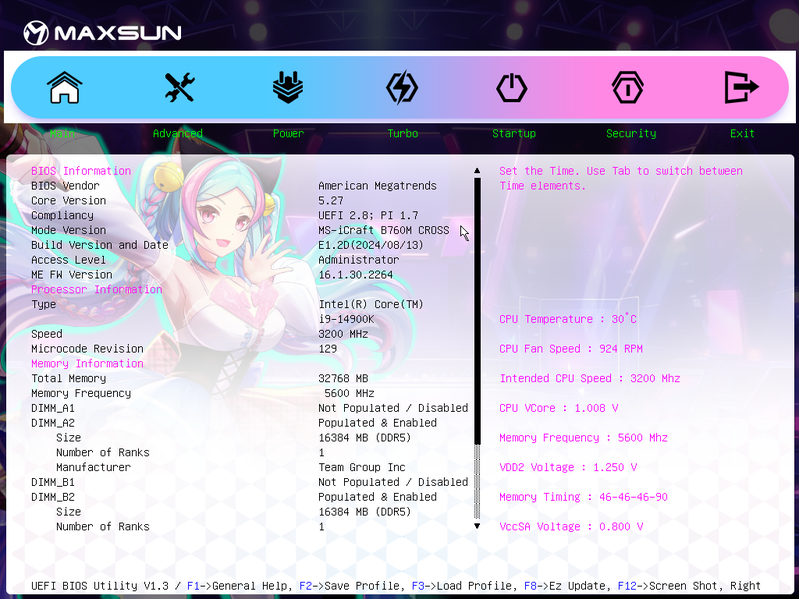The height and width of the screenshot is (599, 799).
Task: Click the American Megatrends value
Action: pyautogui.click(x=378, y=185)
